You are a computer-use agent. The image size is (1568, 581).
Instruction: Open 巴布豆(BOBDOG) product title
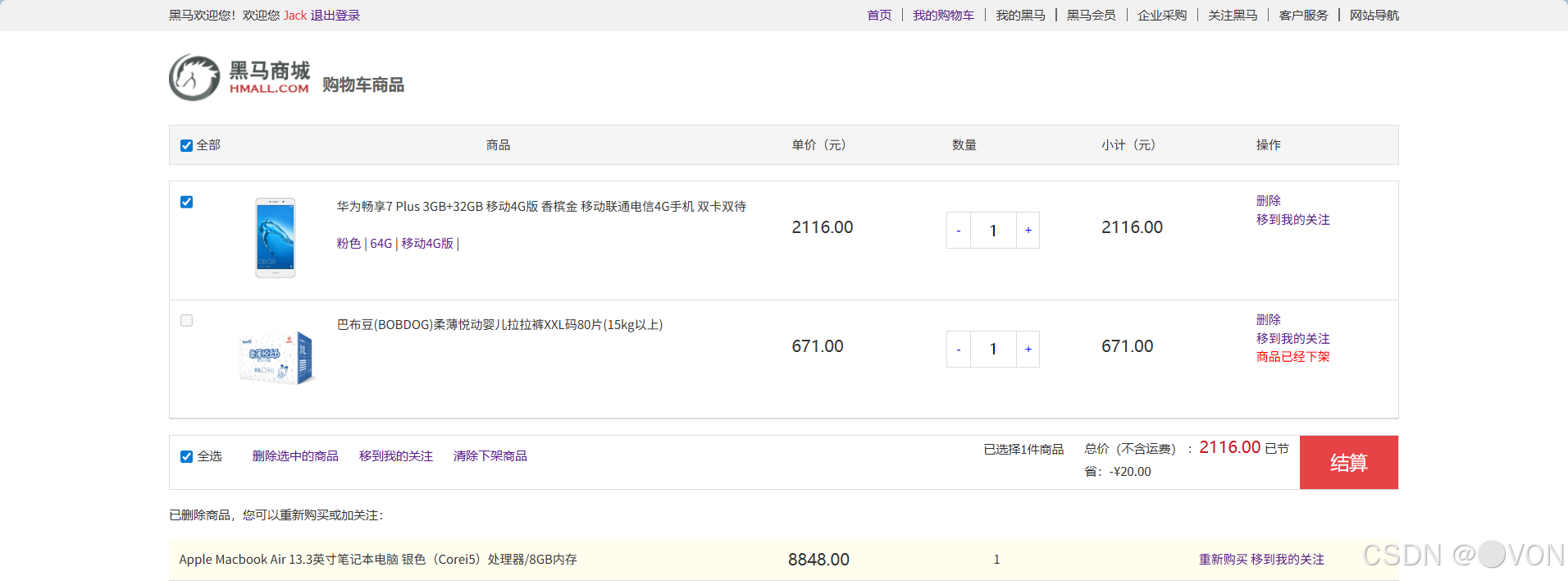500,325
